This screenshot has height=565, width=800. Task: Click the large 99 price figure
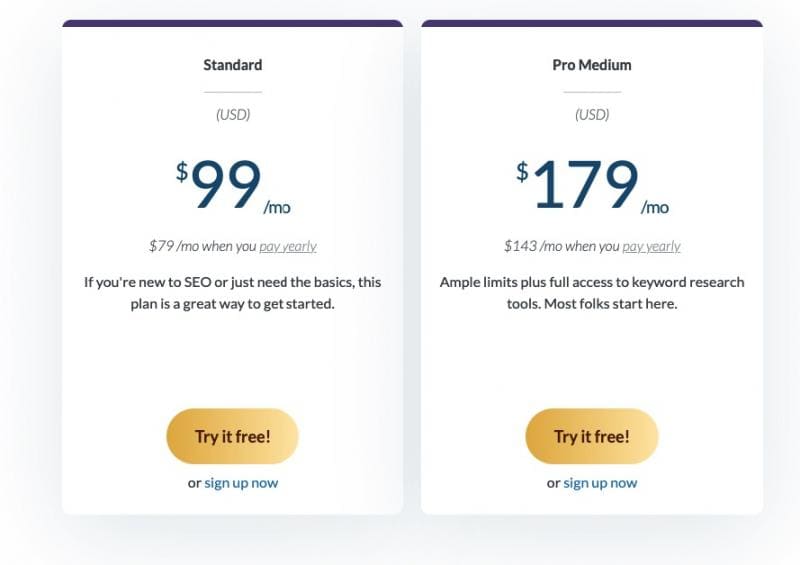point(226,185)
